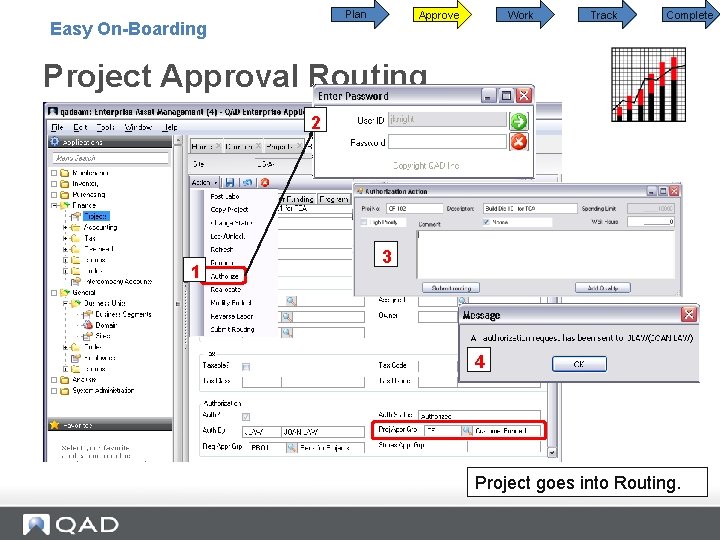
Task: Choose Authorize from the Action menu
Action: click(224, 276)
